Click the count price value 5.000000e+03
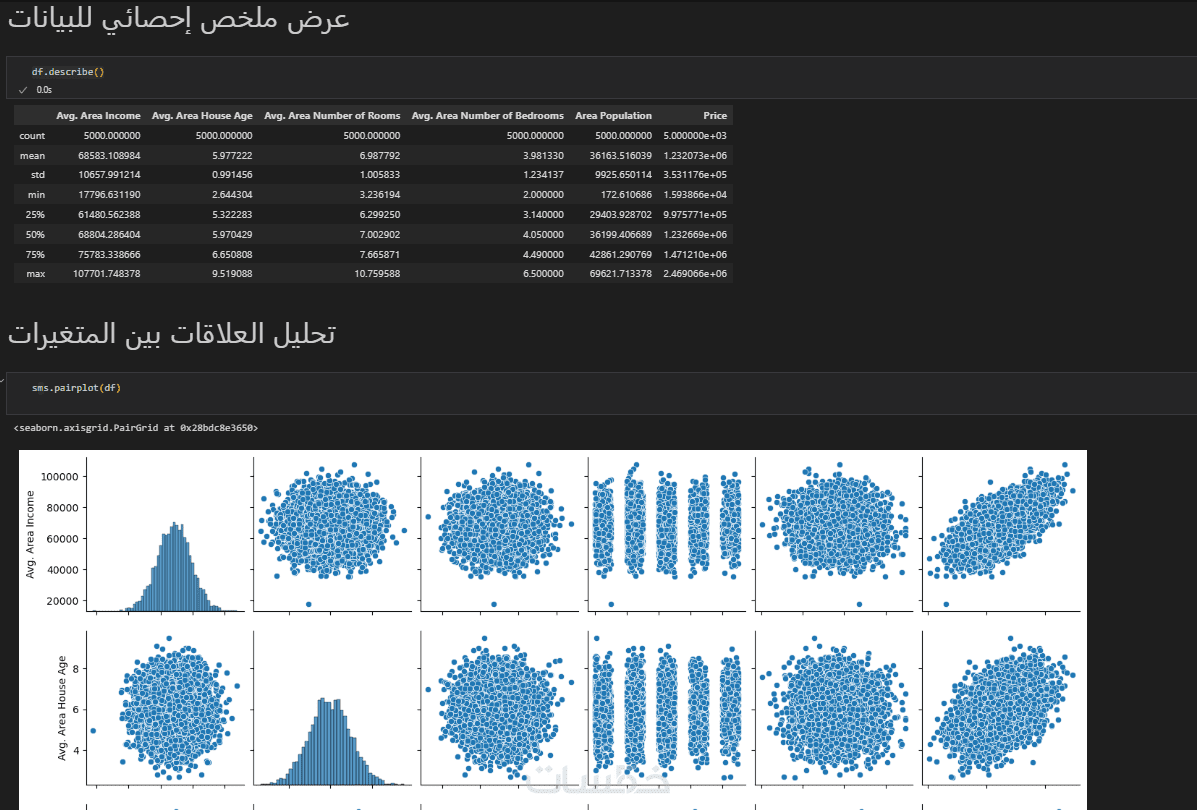Screen dimensions: 1197x810 tap(695, 136)
